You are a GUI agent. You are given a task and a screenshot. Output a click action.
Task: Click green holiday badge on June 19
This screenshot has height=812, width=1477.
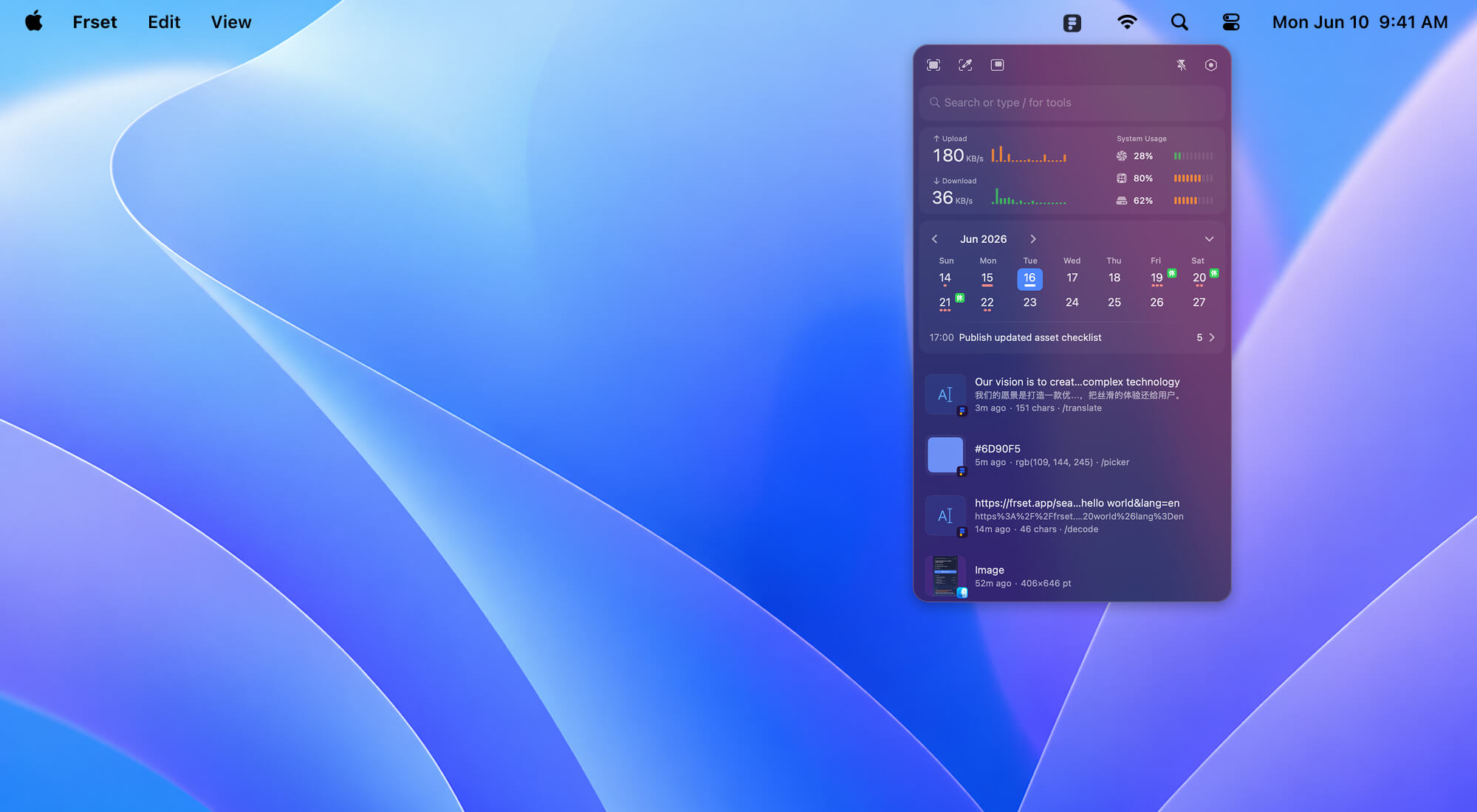(1172, 273)
